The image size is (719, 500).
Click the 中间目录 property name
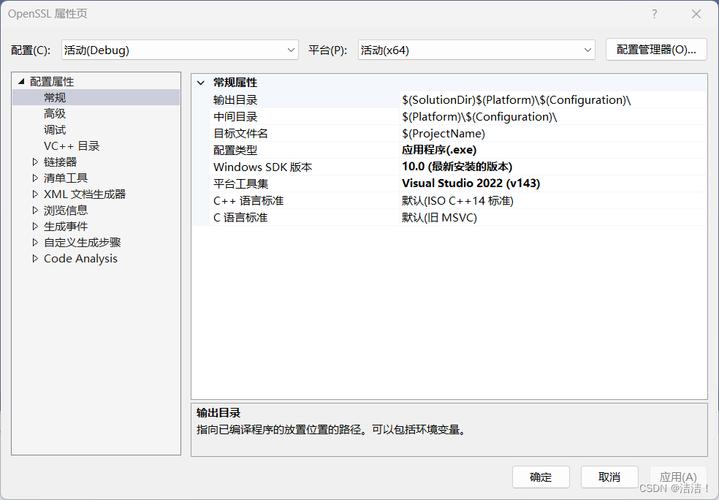coord(235,117)
